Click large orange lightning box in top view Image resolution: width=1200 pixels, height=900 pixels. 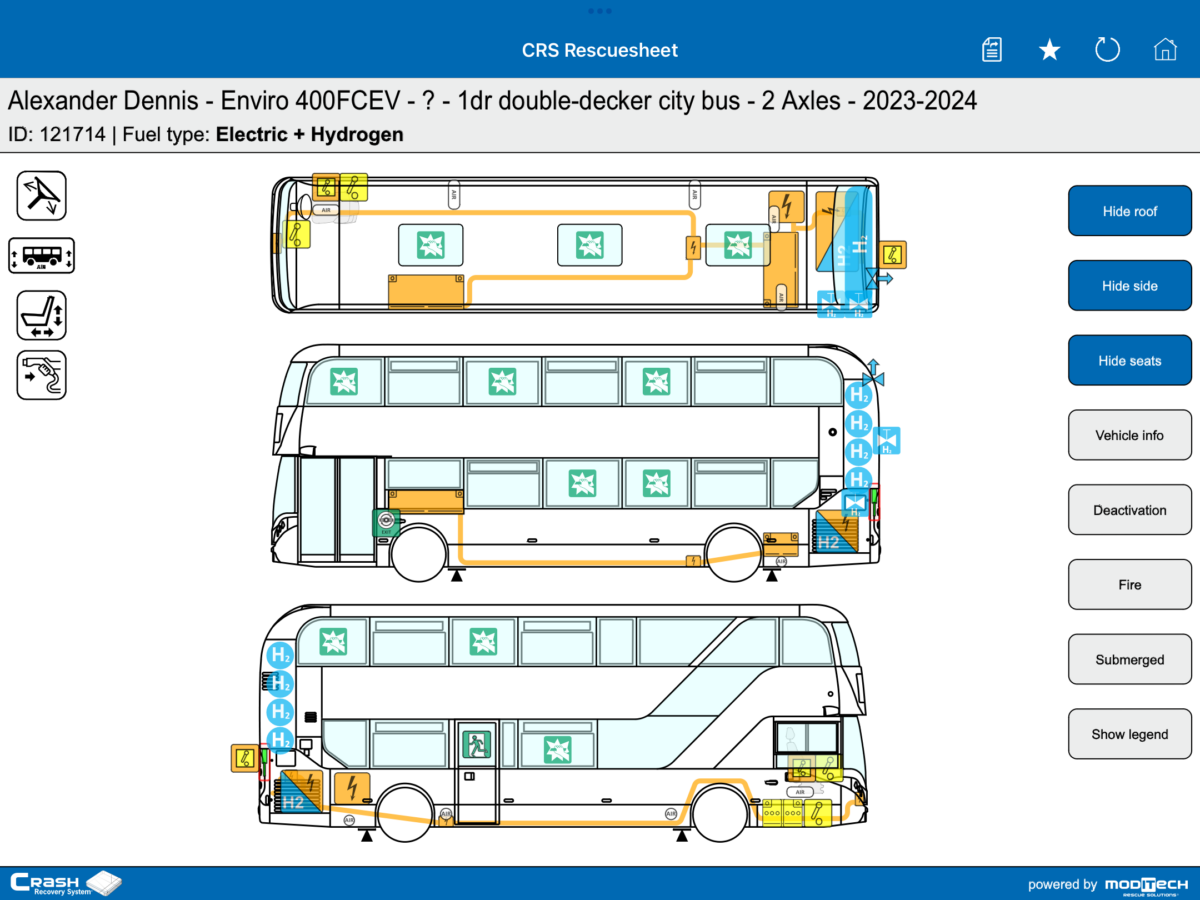787,207
